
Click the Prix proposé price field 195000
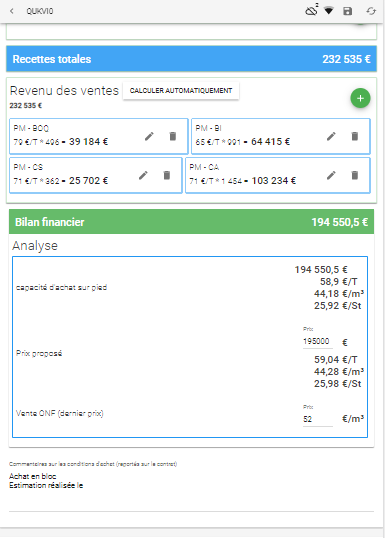(x=318, y=341)
